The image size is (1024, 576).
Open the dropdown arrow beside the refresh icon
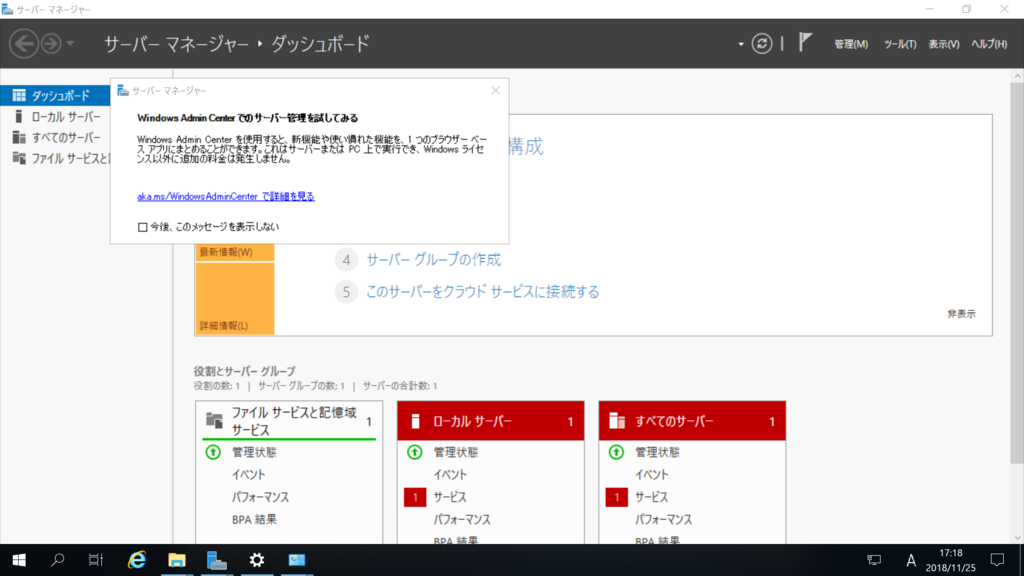[x=741, y=44]
